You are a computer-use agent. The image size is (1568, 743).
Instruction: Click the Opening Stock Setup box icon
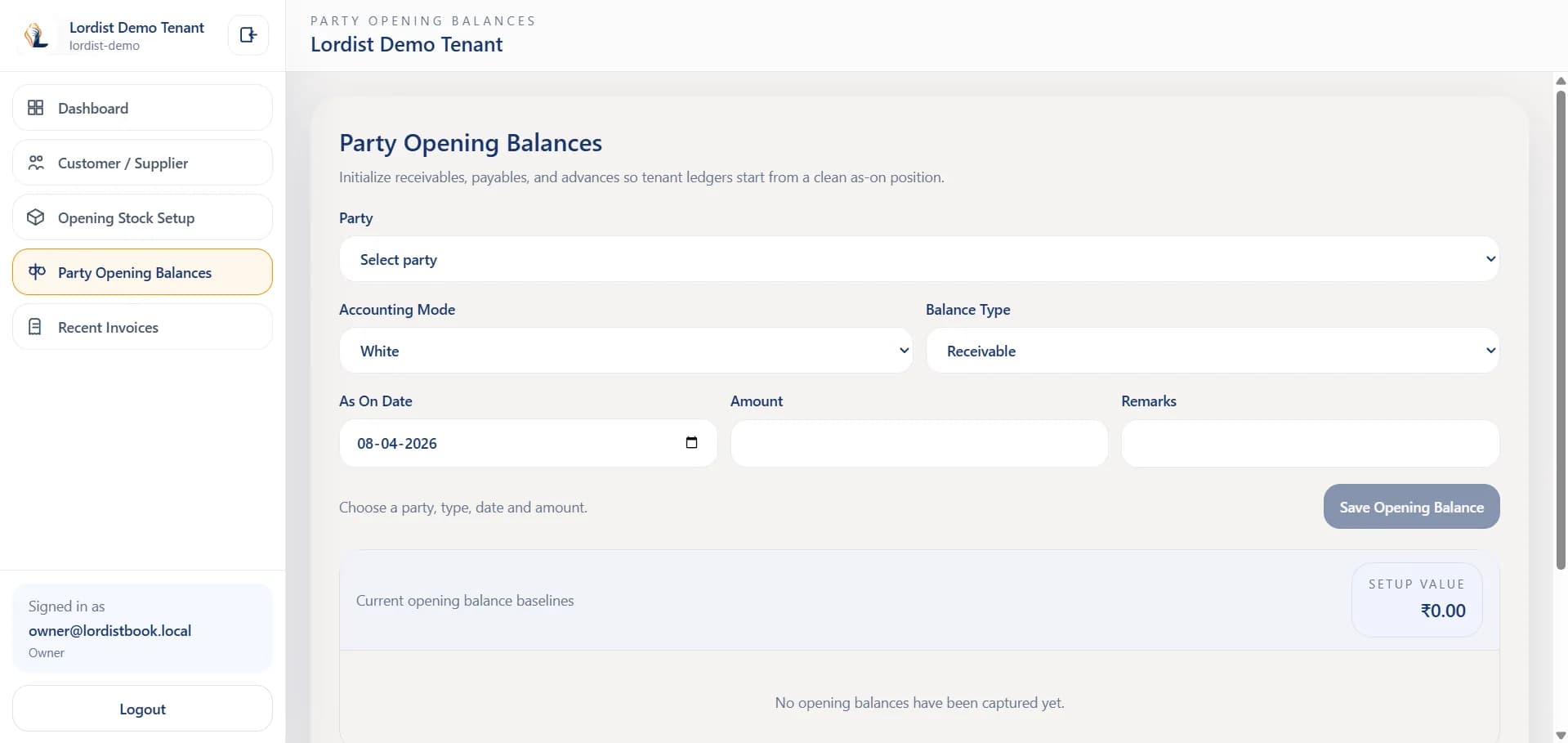click(36, 217)
